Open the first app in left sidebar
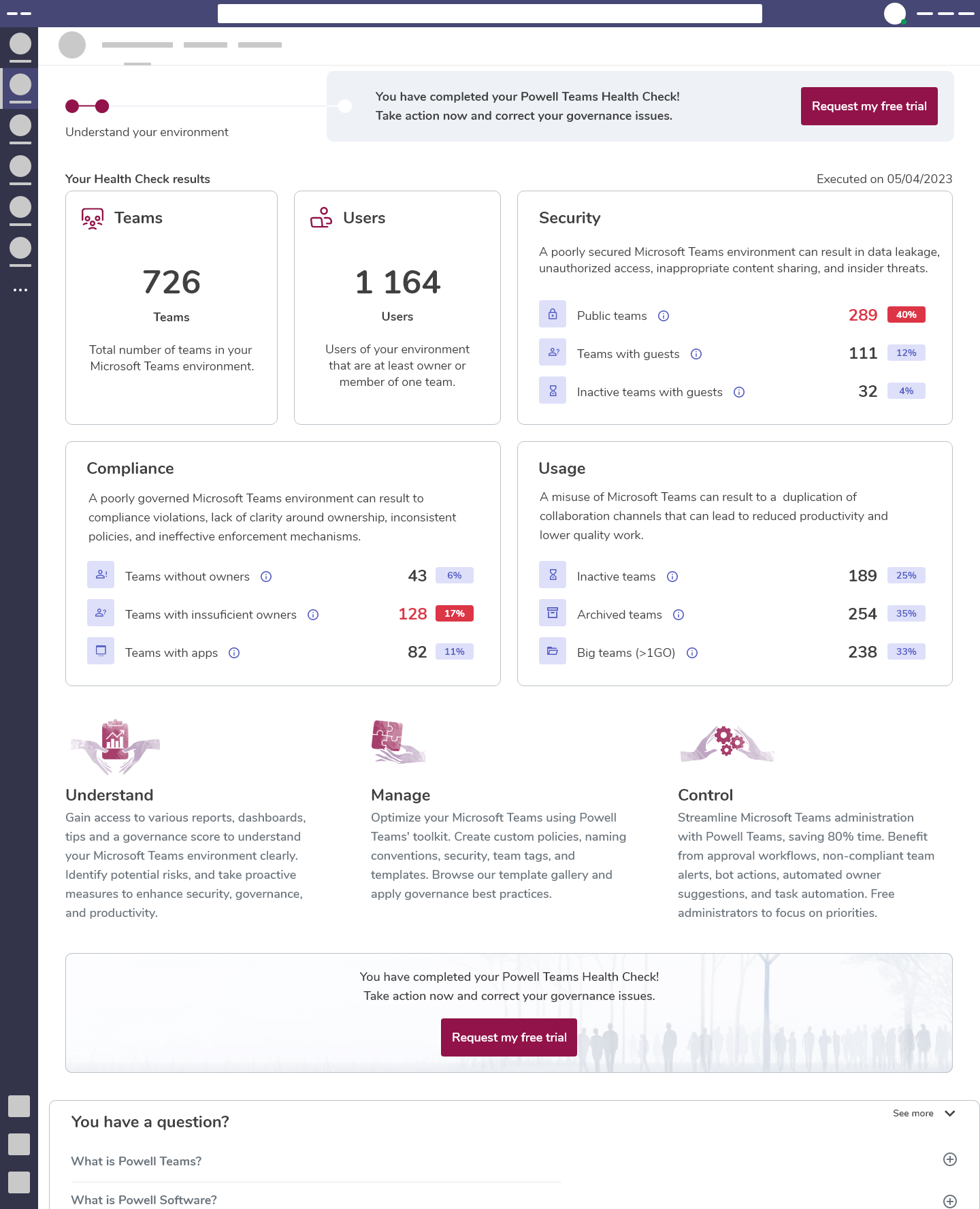 click(20, 47)
